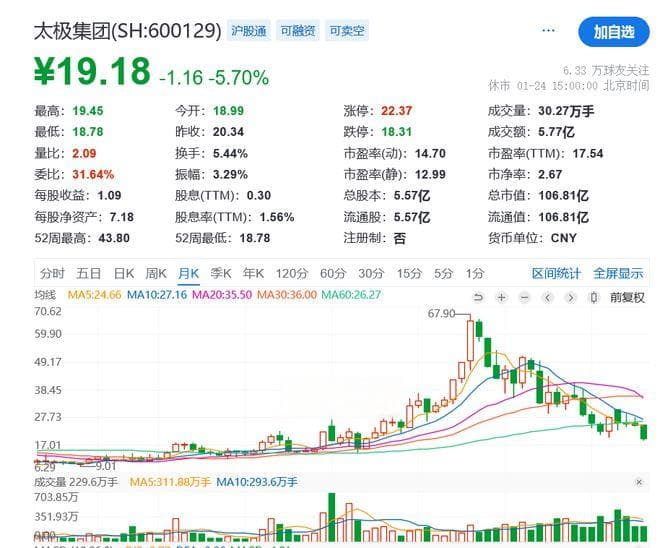Click the 可卖空 tag

[x=347, y=31]
